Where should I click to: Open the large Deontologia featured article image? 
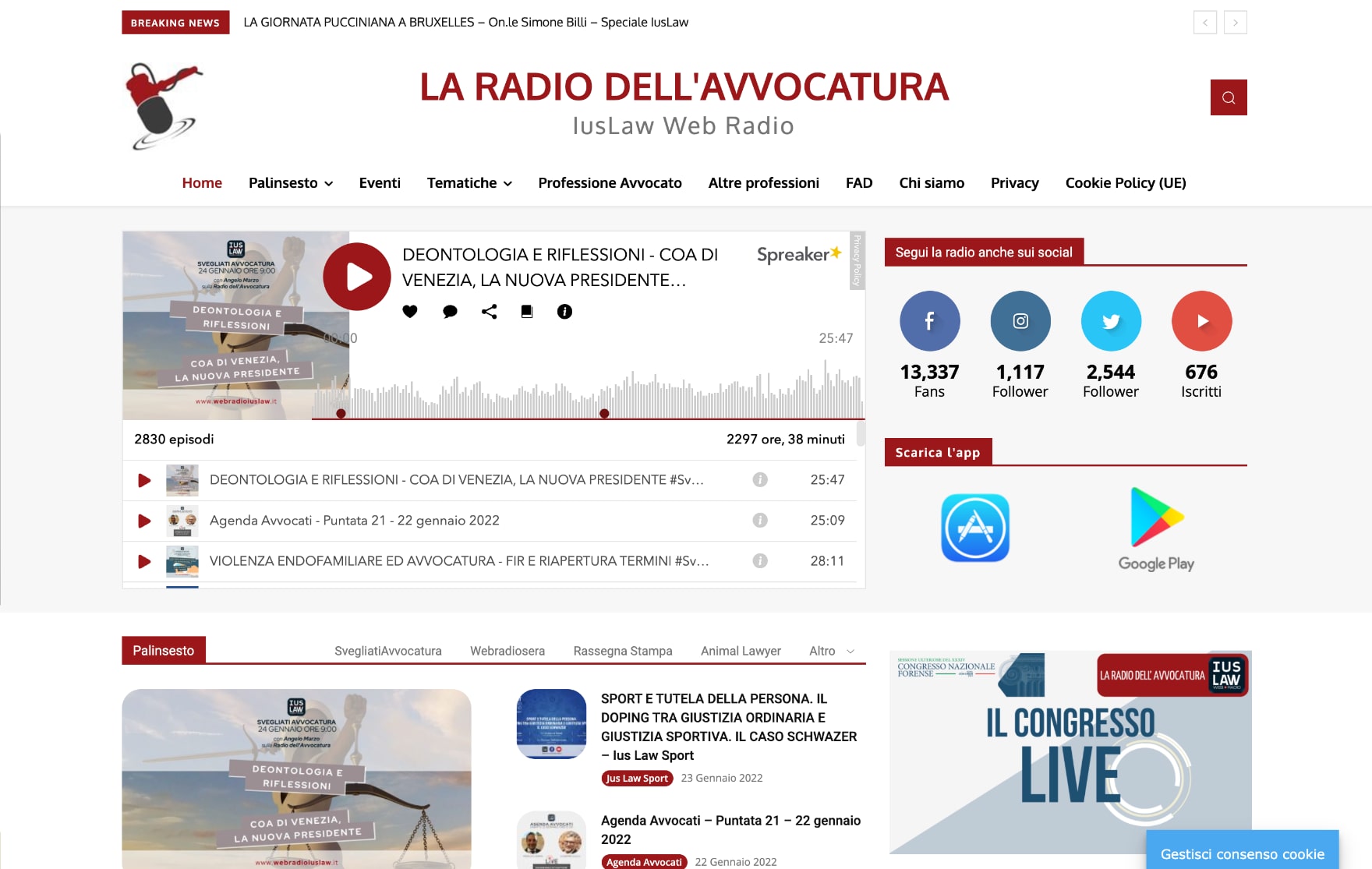pos(296,779)
